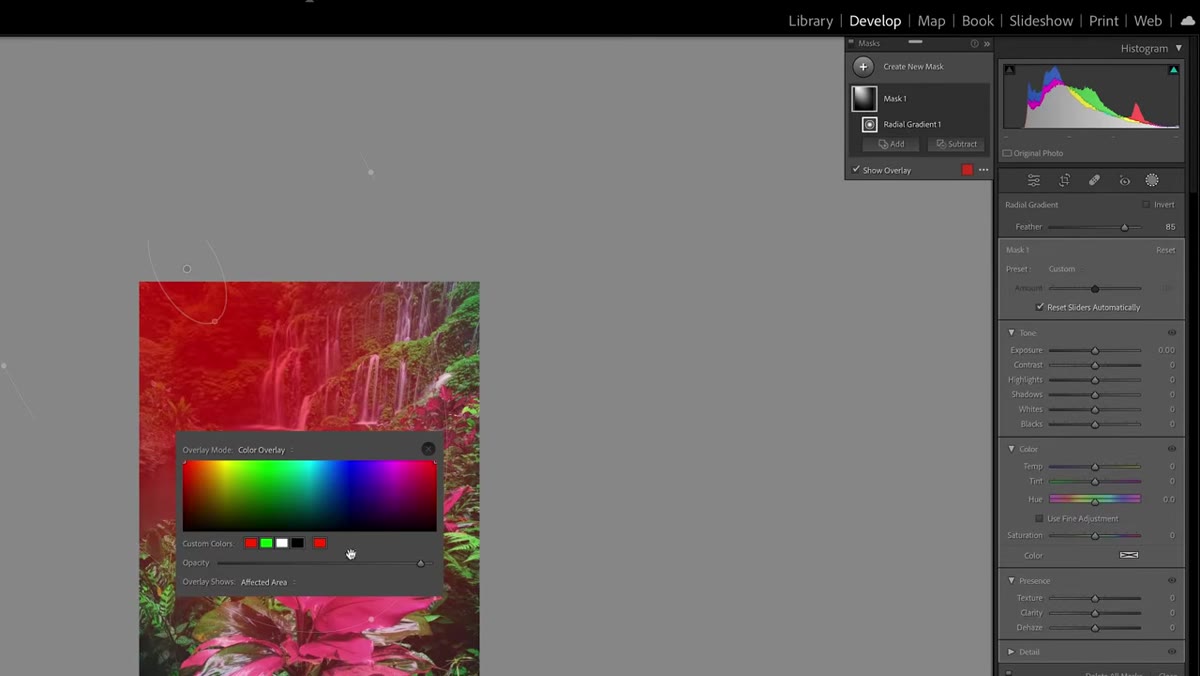This screenshot has height=676, width=1200.
Task: Click the Temp slider handle
Action: [1095, 466]
